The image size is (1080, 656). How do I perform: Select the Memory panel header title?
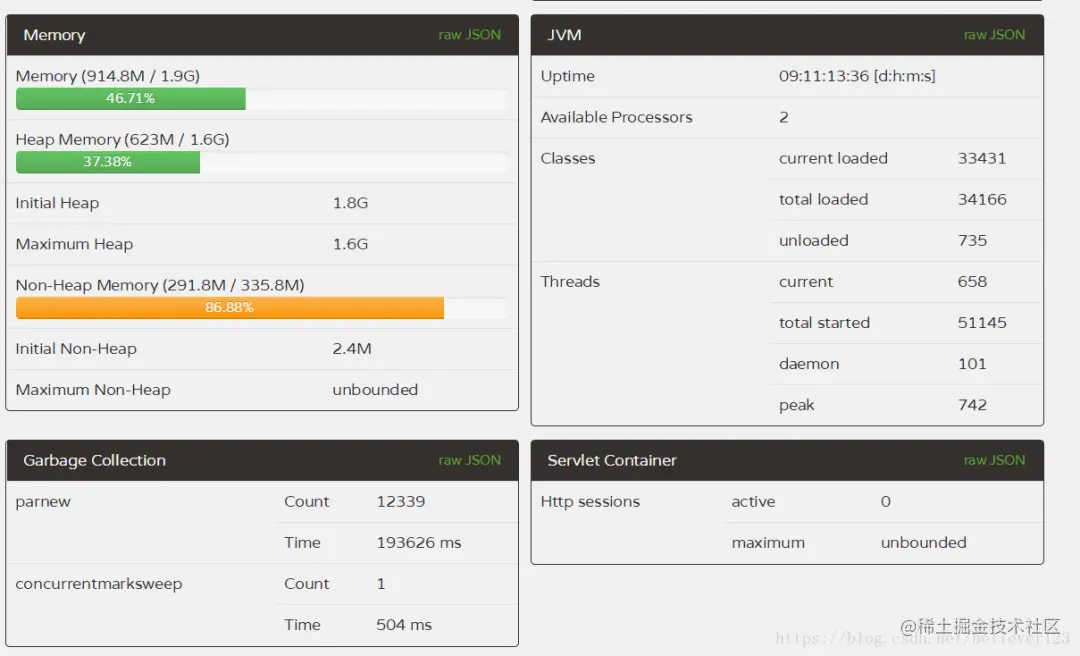click(54, 35)
